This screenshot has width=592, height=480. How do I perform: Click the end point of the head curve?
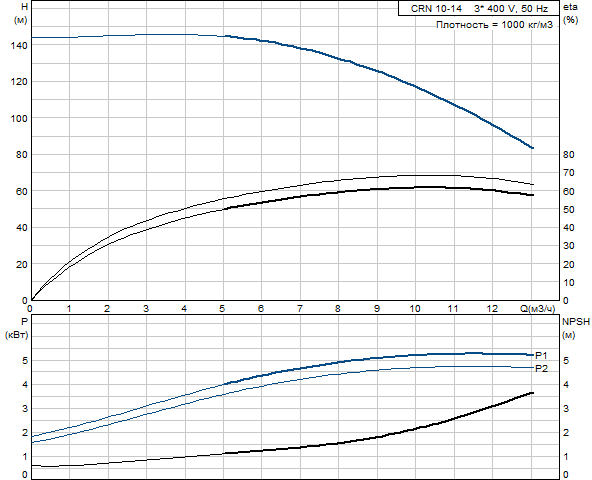tap(532, 148)
